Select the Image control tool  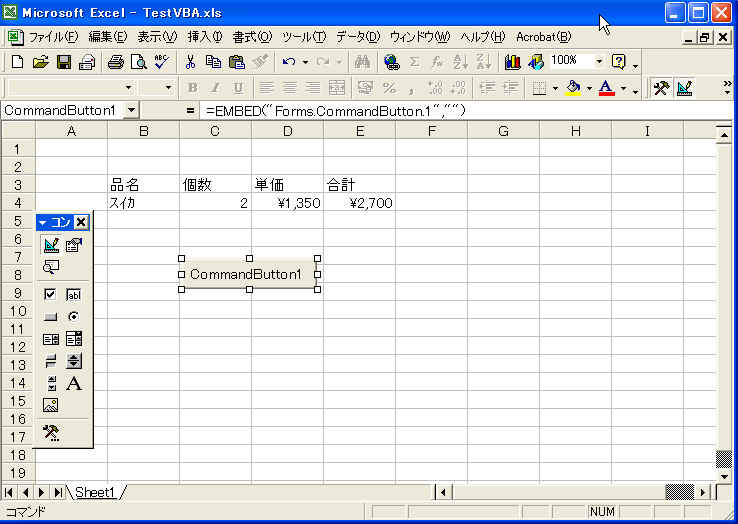coord(50,405)
